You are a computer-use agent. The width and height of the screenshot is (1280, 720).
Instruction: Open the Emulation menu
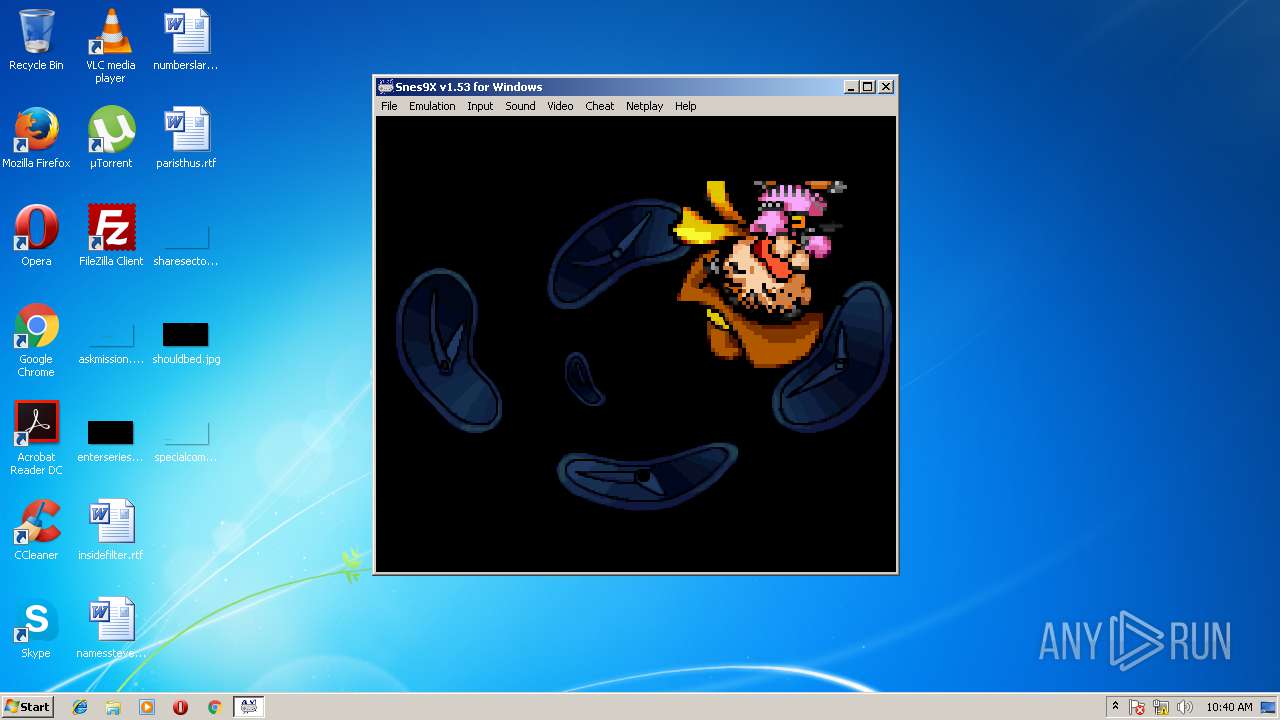pos(432,106)
